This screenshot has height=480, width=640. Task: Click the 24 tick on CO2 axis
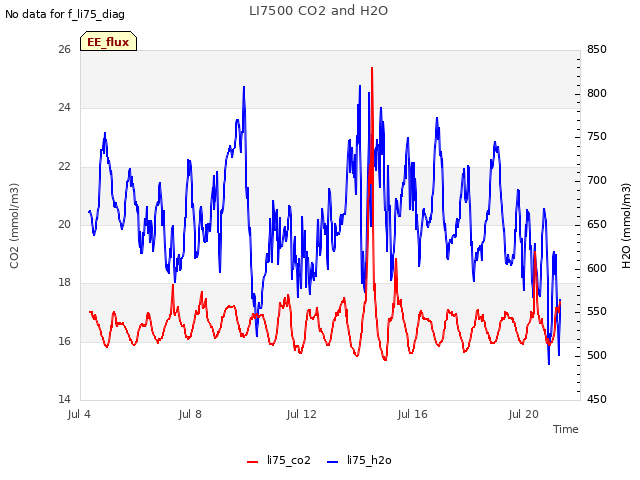click(64, 108)
